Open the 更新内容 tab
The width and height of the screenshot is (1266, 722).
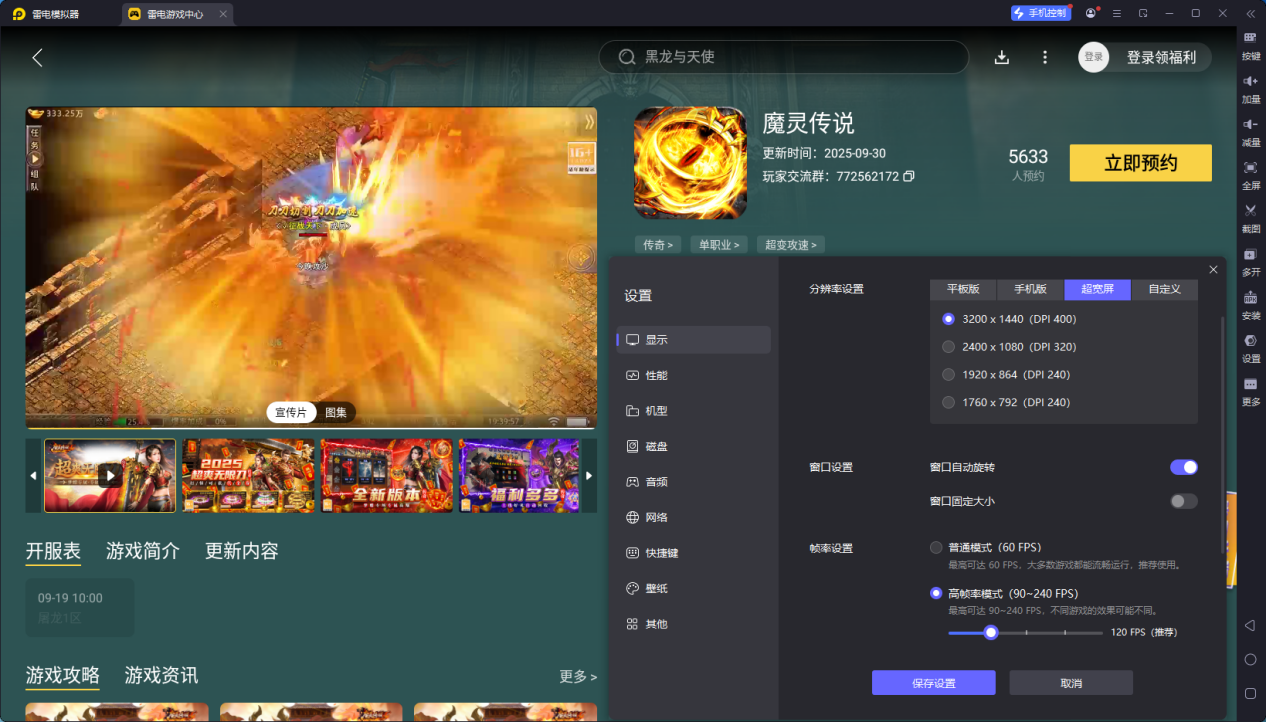coord(242,550)
